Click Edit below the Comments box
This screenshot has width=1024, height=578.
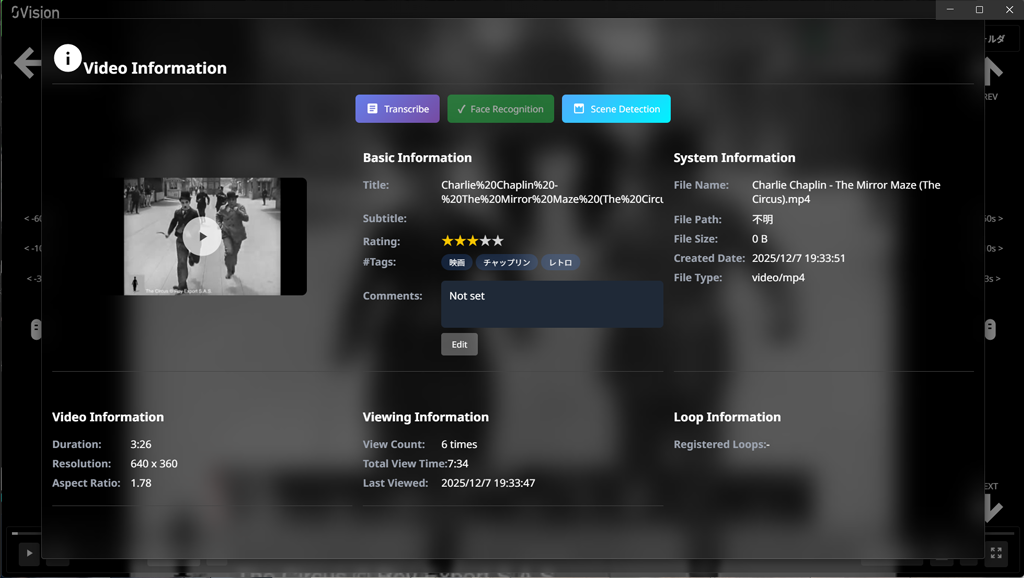(x=459, y=344)
